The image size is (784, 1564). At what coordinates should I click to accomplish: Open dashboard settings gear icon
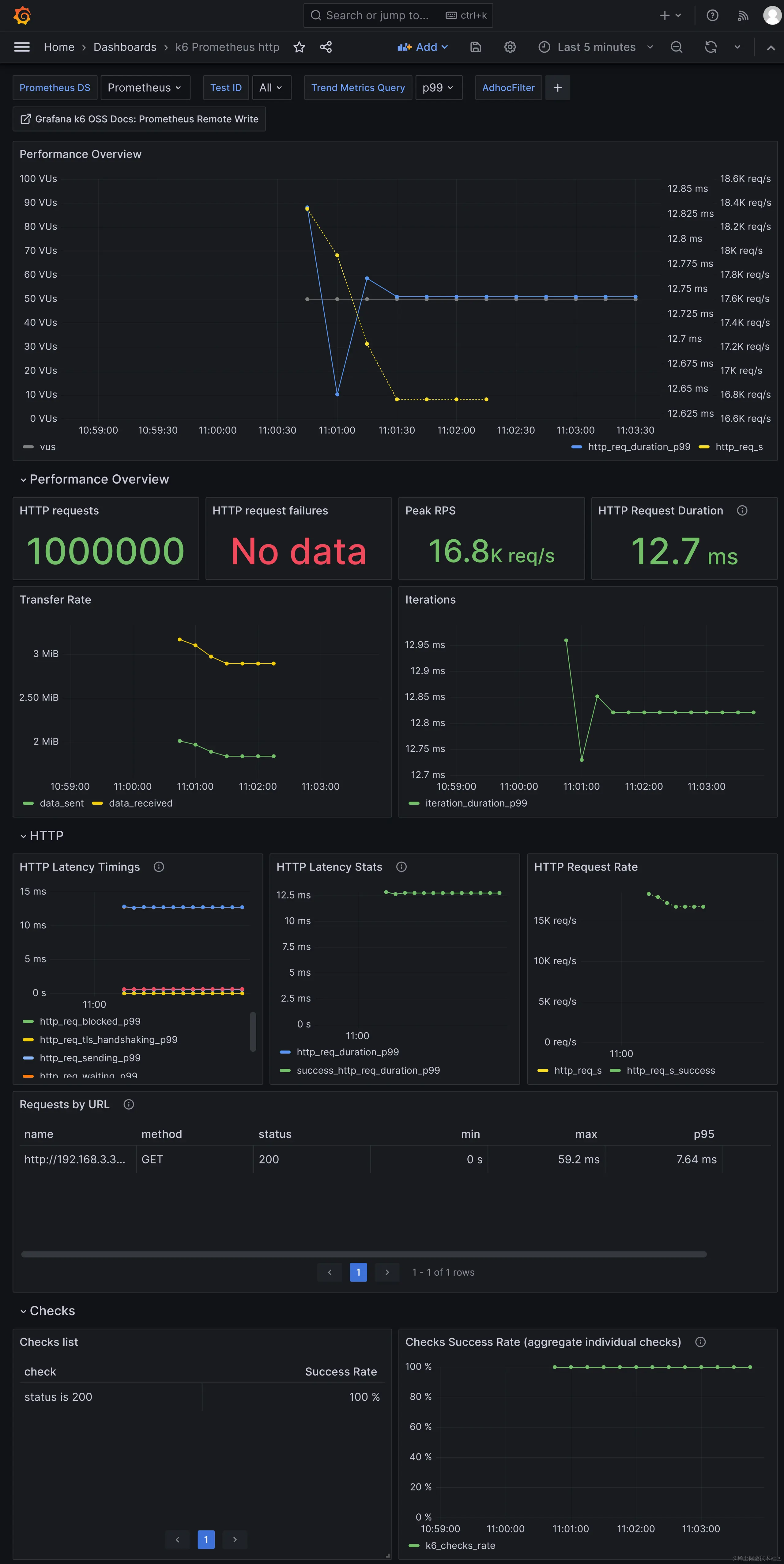tap(510, 47)
